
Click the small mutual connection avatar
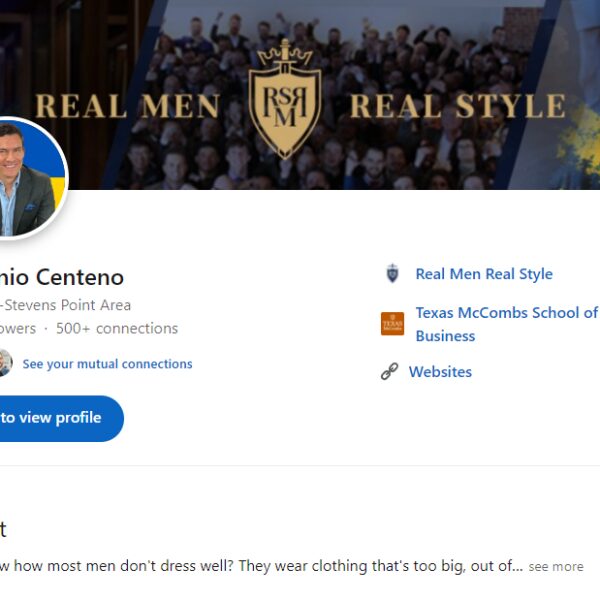4,364
